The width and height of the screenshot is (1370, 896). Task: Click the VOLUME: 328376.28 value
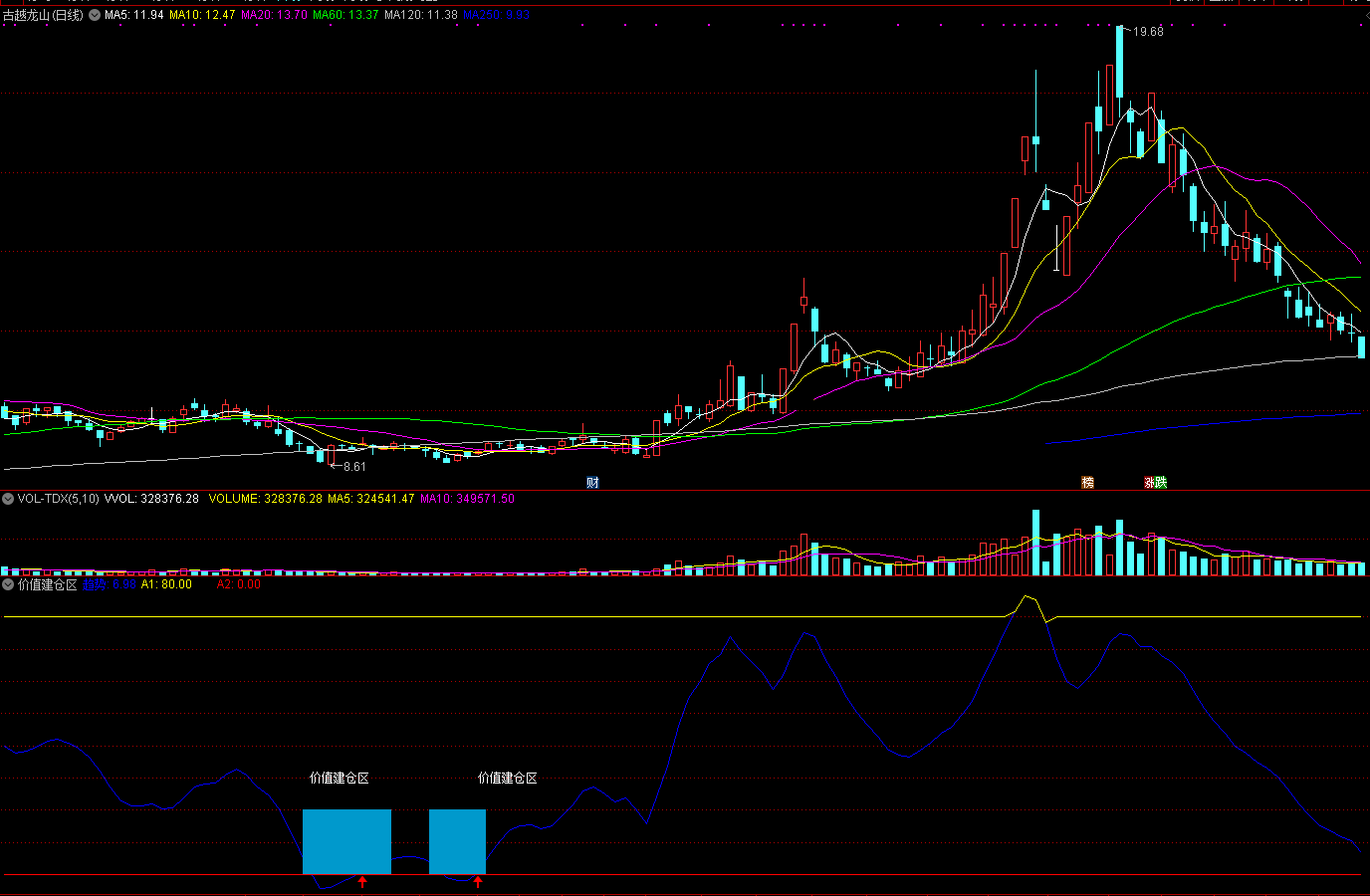265,499
